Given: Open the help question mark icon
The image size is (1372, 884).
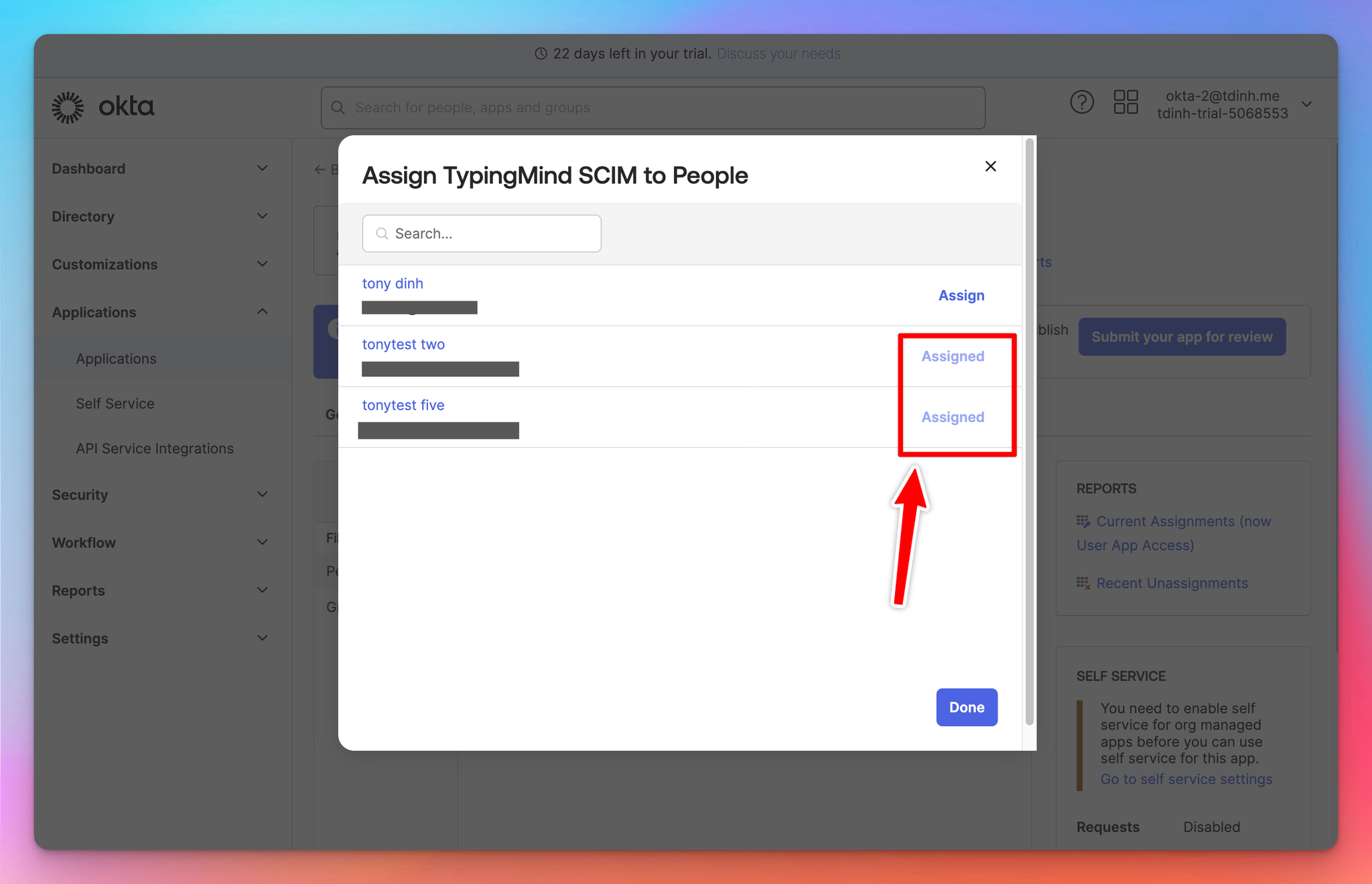Looking at the screenshot, I should click(x=1081, y=102).
